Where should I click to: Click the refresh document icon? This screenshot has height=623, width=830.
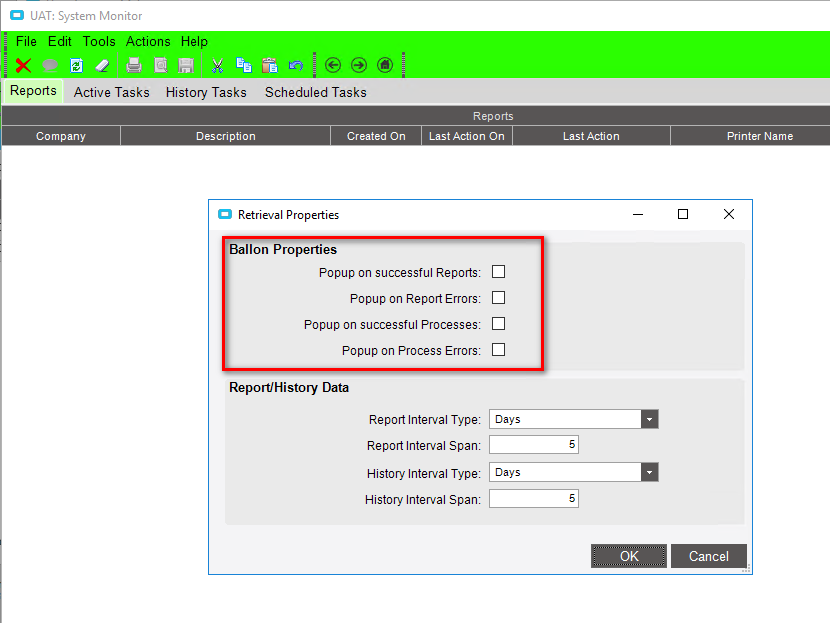click(77, 66)
